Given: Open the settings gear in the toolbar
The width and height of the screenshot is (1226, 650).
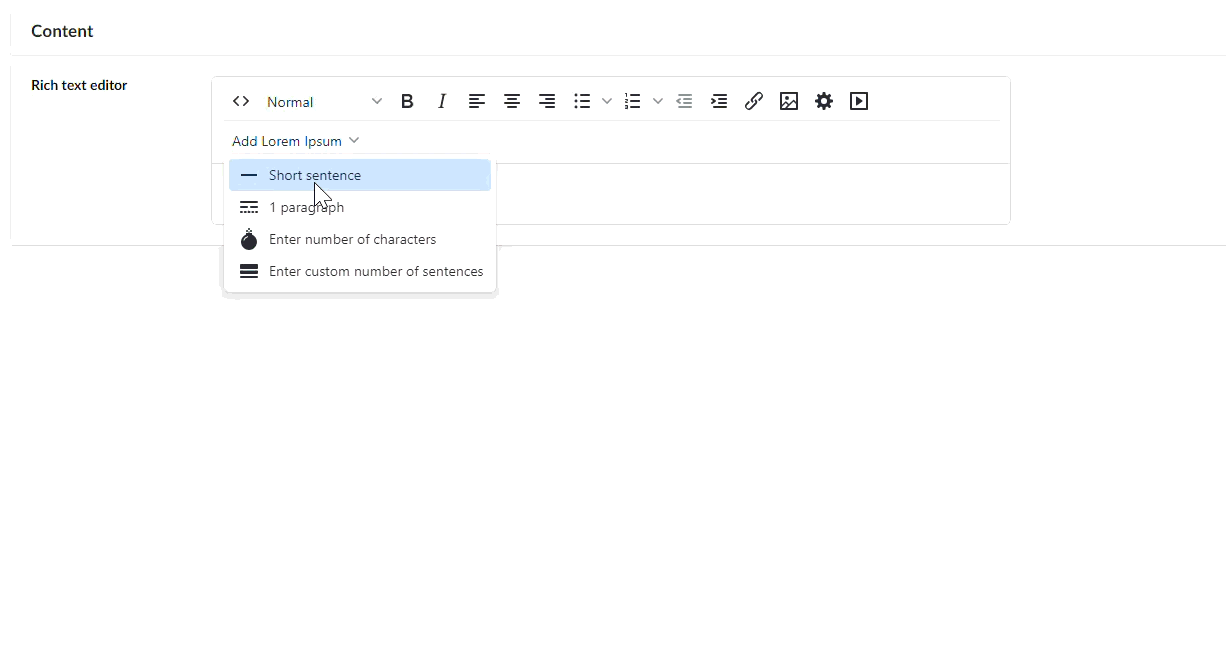Looking at the screenshot, I should point(824,101).
